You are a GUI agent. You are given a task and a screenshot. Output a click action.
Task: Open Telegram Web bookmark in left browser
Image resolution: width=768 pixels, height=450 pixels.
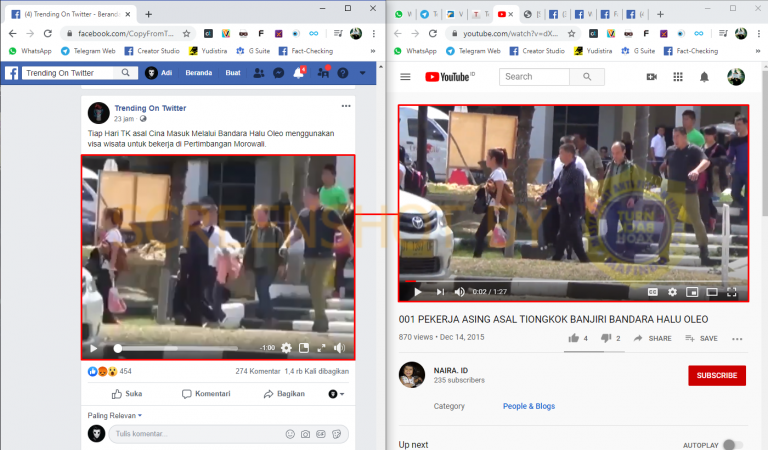point(88,51)
